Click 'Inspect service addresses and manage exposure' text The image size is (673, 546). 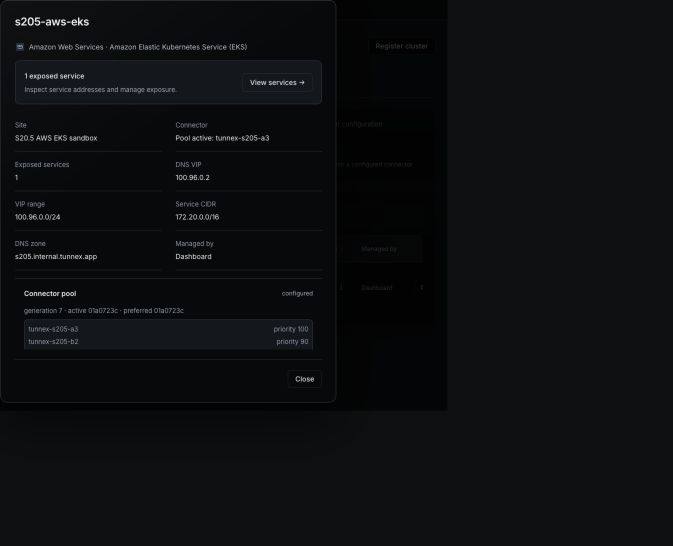click(100, 90)
